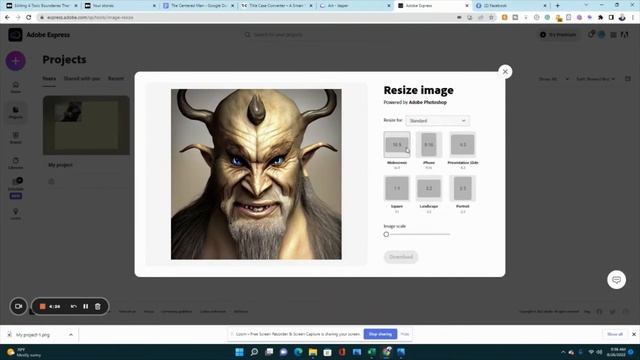This screenshot has height=360, width=640.
Task: Select the Widescreen 16:9 size preset
Action: (397, 144)
